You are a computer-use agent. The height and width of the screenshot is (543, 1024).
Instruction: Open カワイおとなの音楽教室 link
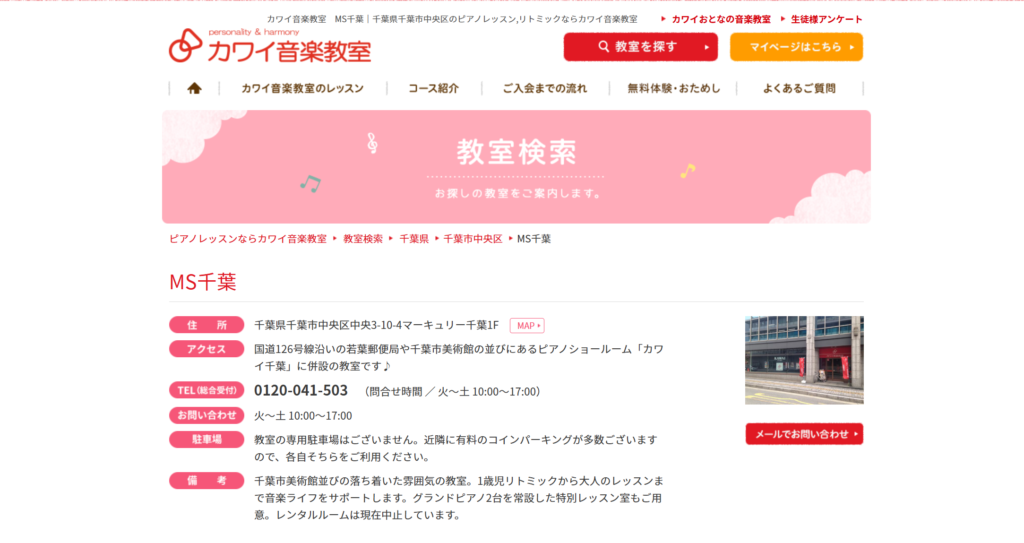[x=721, y=19]
